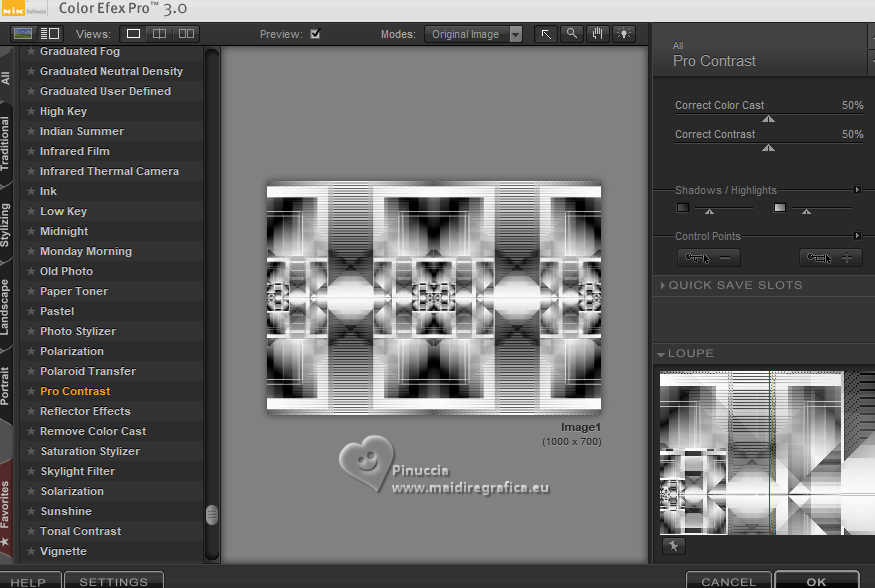Screen dimensions: 875x588
Task: Click the HELP button
Action: [x=29, y=581]
